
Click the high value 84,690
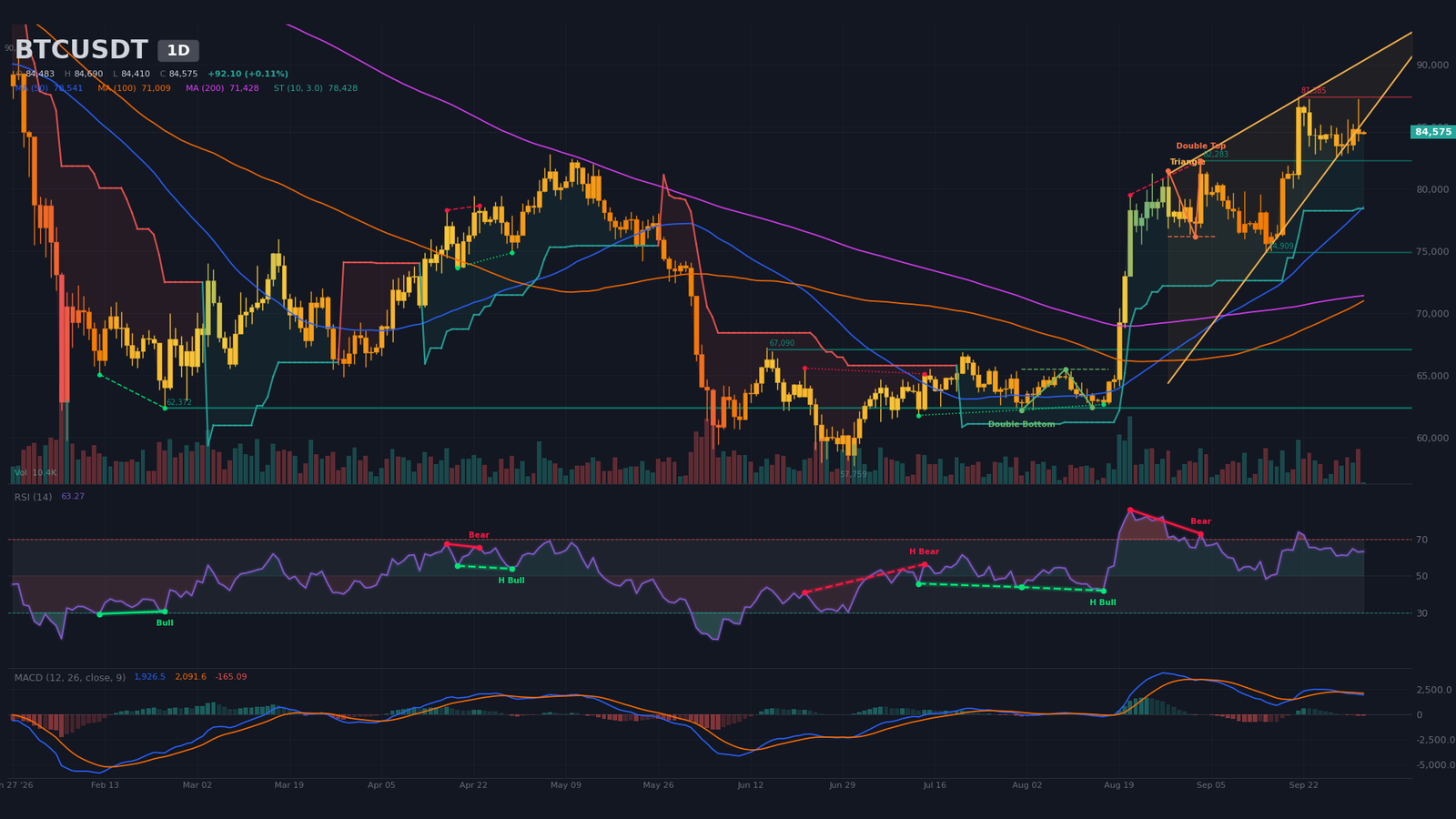coord(88,74)
